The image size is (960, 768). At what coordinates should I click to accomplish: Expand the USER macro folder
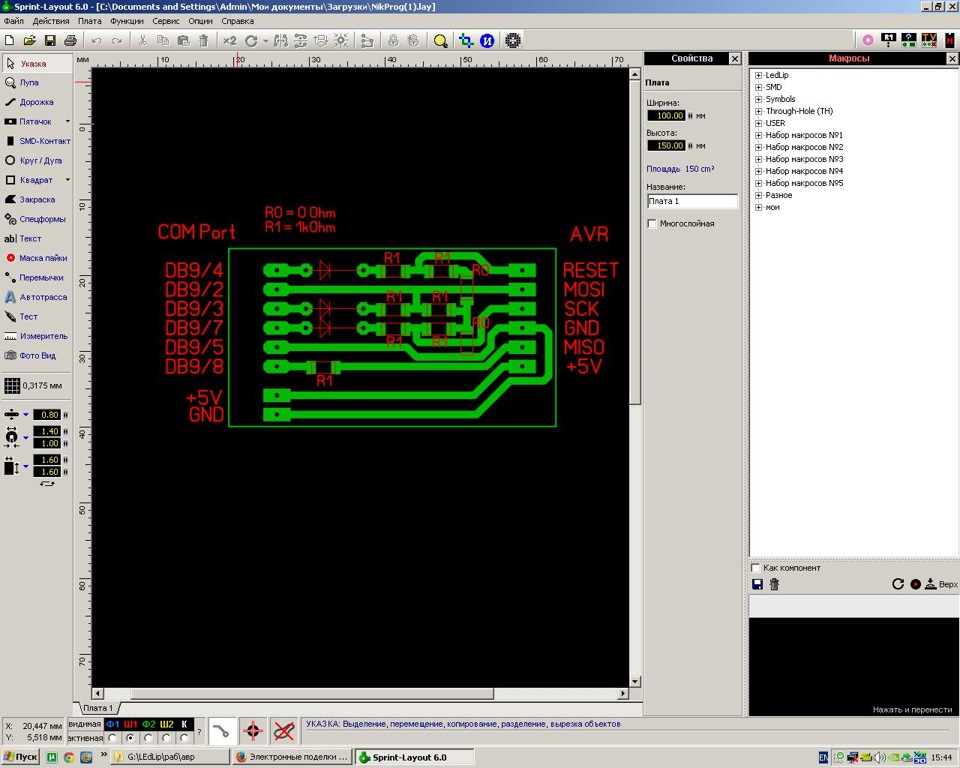click(x=759, y=123)
